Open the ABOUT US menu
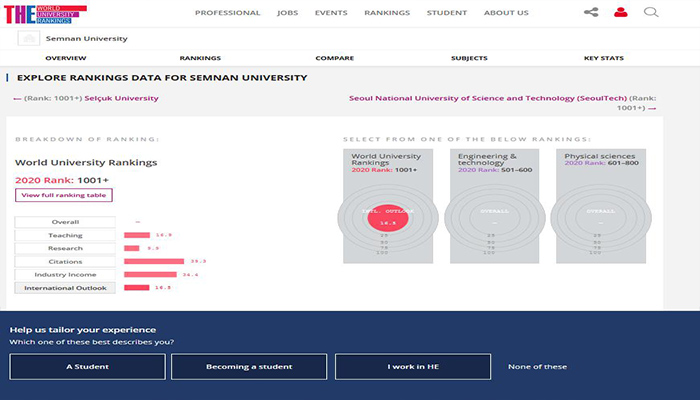The height and width of the screenshot is (400, 700). coord(506,13)
